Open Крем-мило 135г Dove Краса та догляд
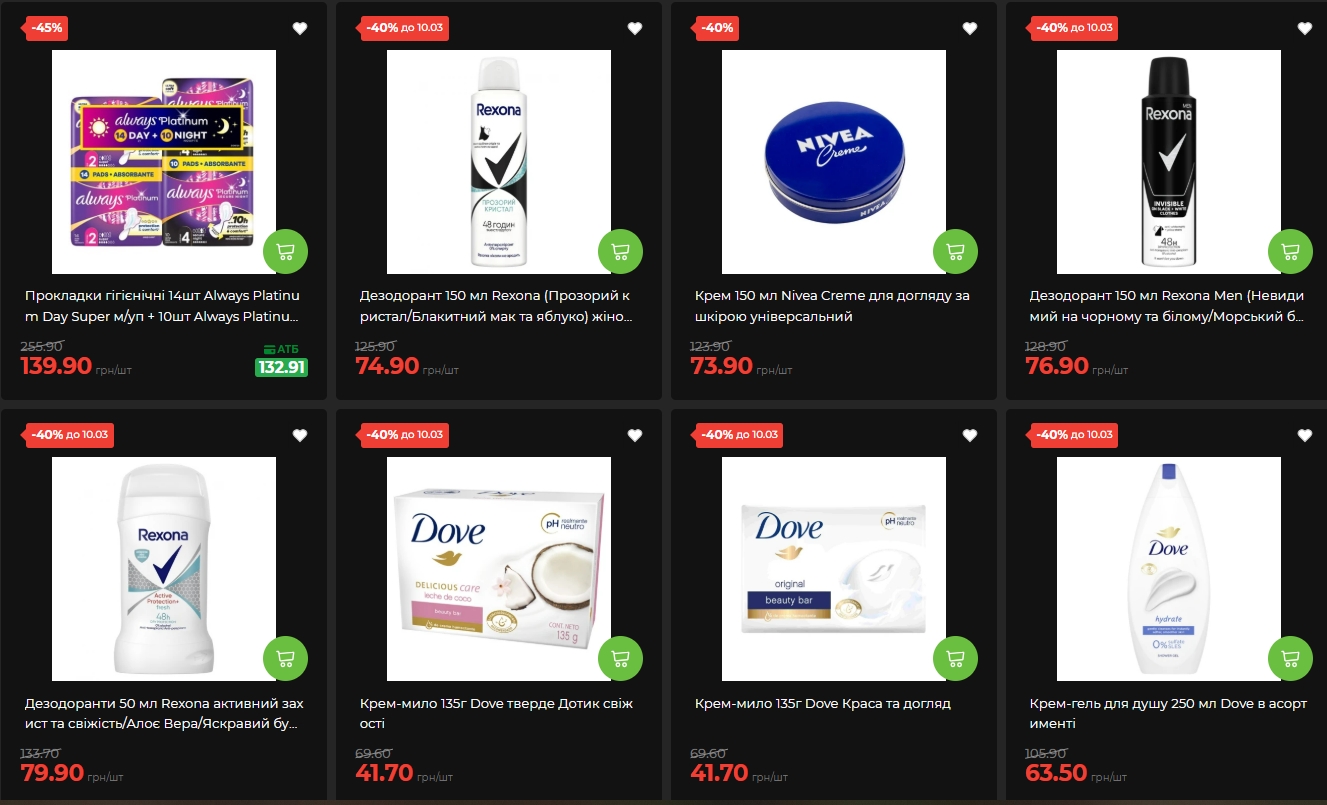This screenshot has width=1327, height=805. point(822,703)
